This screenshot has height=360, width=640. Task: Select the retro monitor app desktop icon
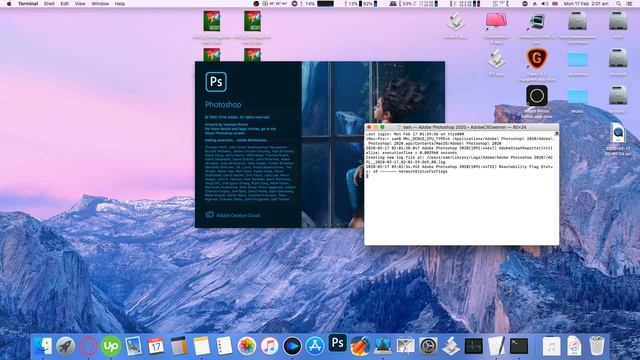point(536,22)
